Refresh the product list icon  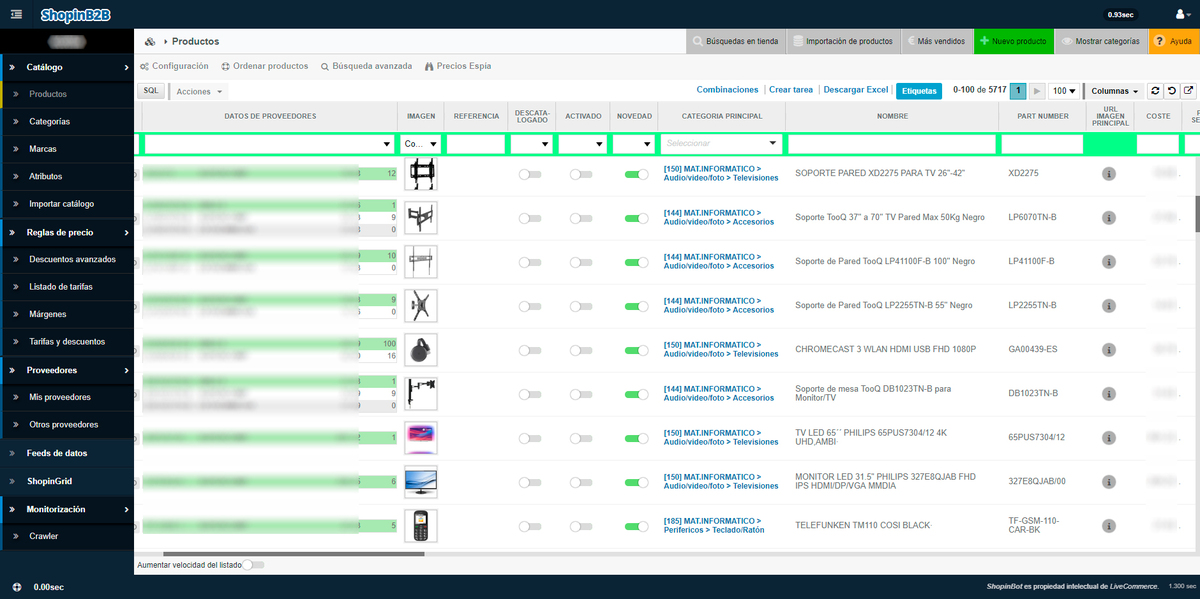pos(1155,91)
